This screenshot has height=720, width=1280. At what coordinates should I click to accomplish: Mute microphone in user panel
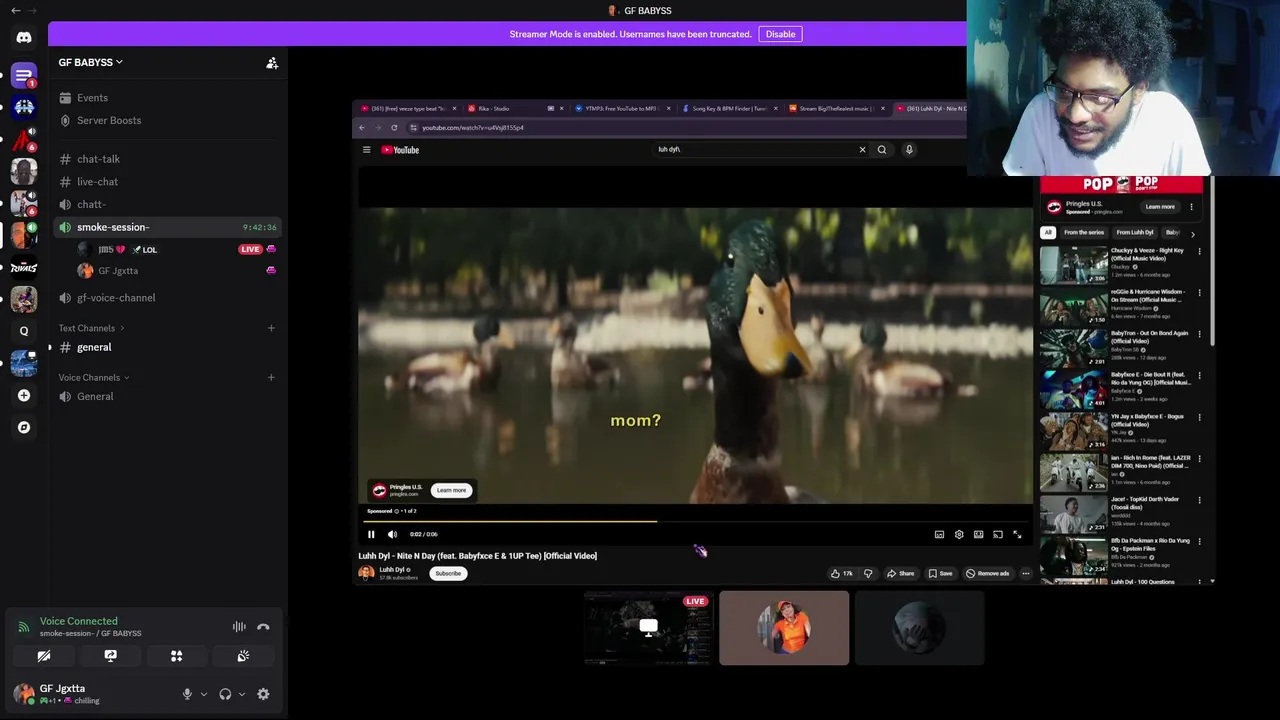(187, 694)
